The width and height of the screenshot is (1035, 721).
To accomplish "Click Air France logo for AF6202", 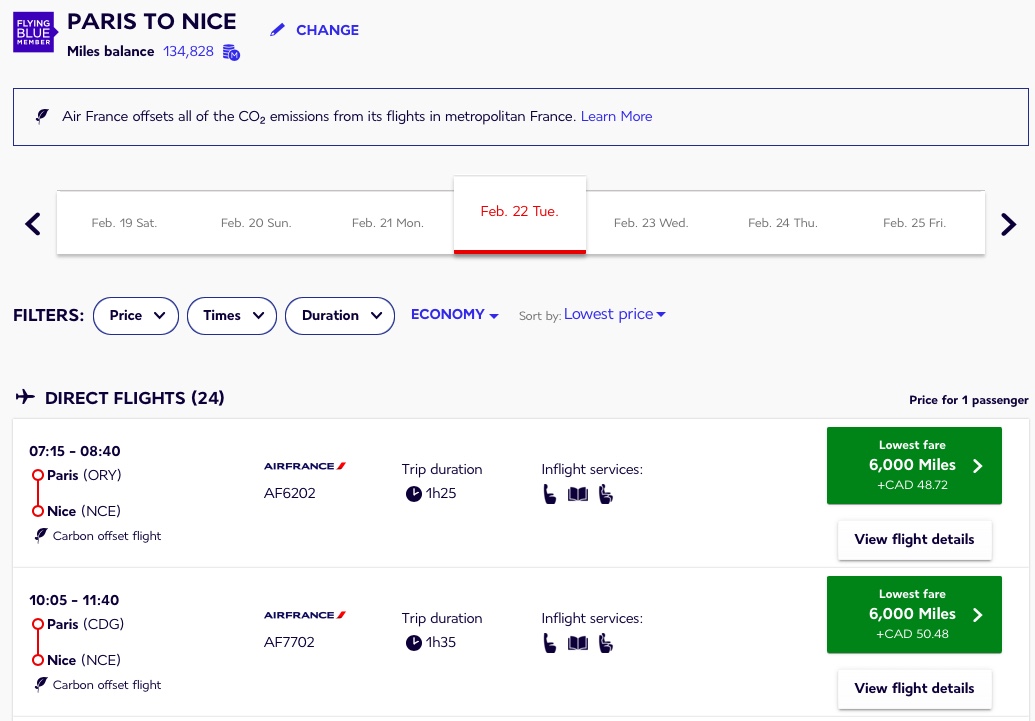I will [x=305, y=466].
